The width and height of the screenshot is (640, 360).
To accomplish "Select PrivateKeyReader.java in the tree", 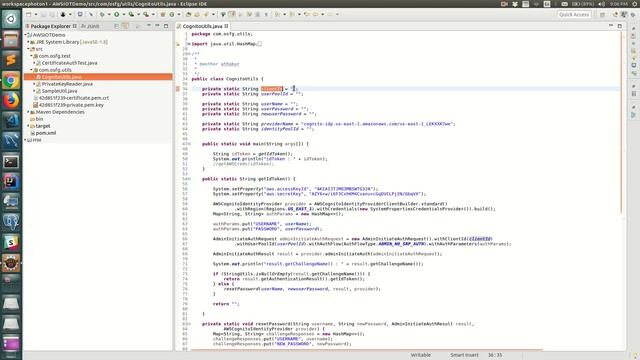I will pos(67,84).
